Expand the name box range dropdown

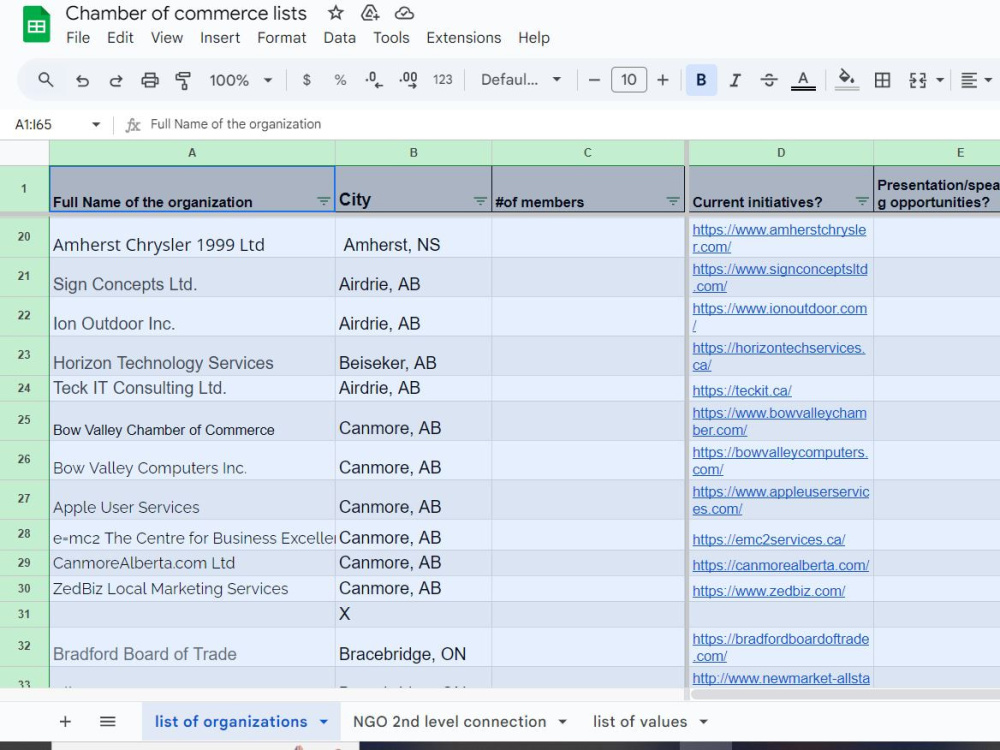(96, 124)
